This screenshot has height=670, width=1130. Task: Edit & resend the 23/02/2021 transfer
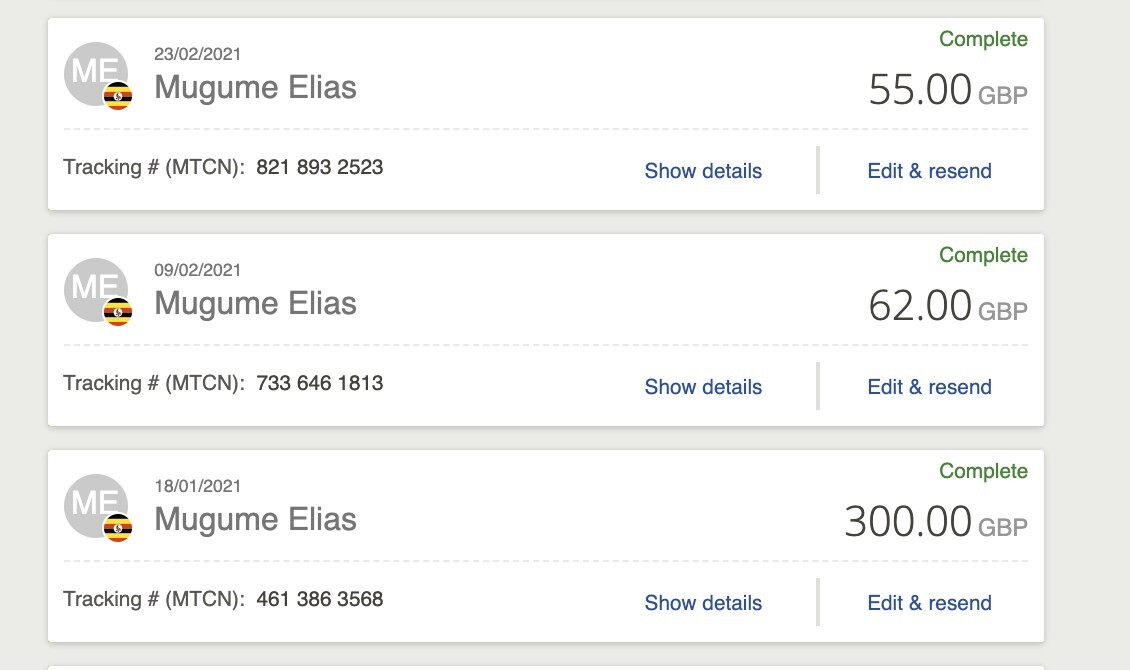coord(929,171)
